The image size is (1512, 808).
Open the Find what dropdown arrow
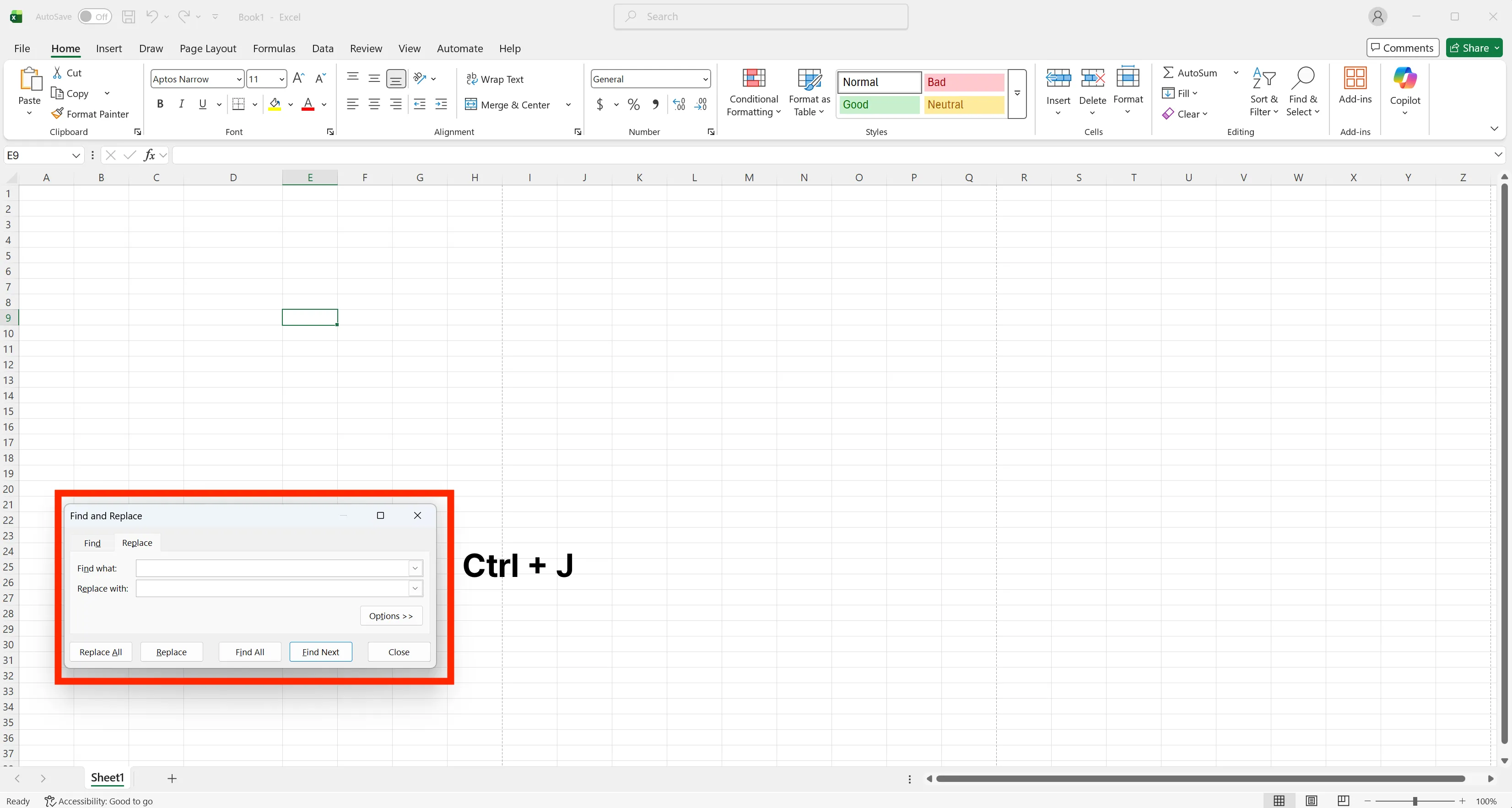click(x=415, y=568)
